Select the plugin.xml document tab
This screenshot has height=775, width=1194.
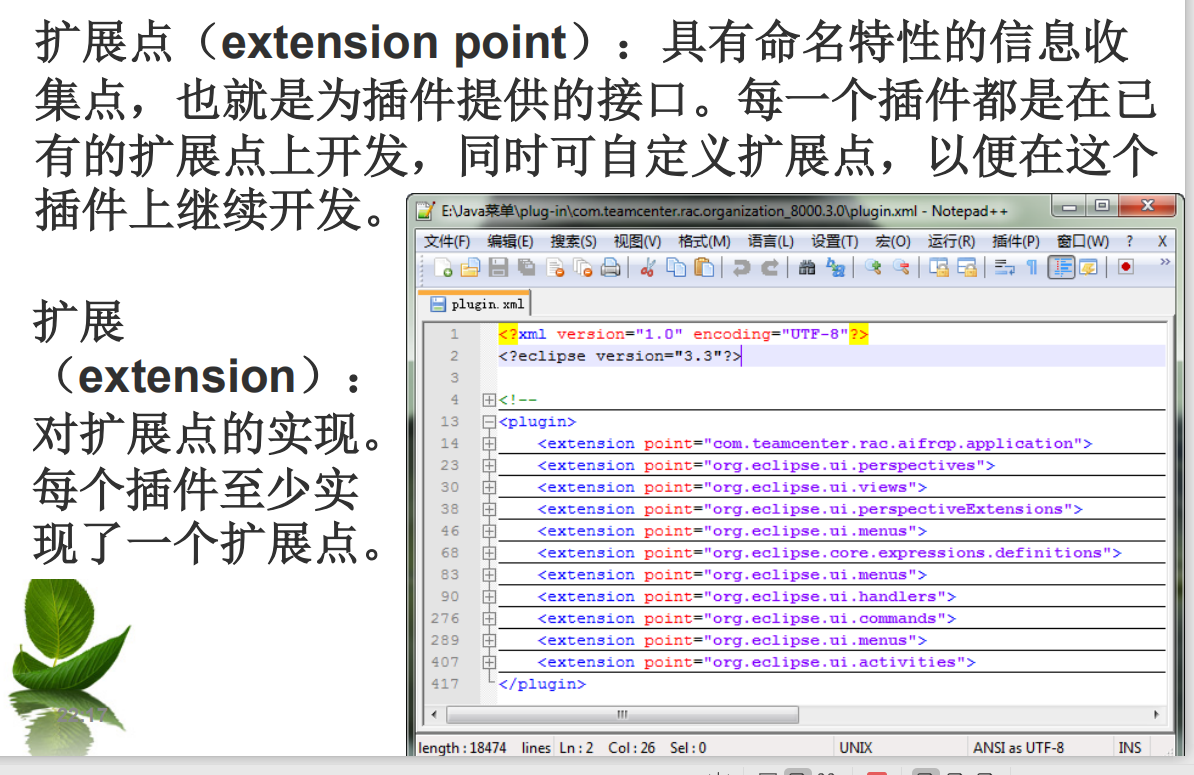click(477, 304)
